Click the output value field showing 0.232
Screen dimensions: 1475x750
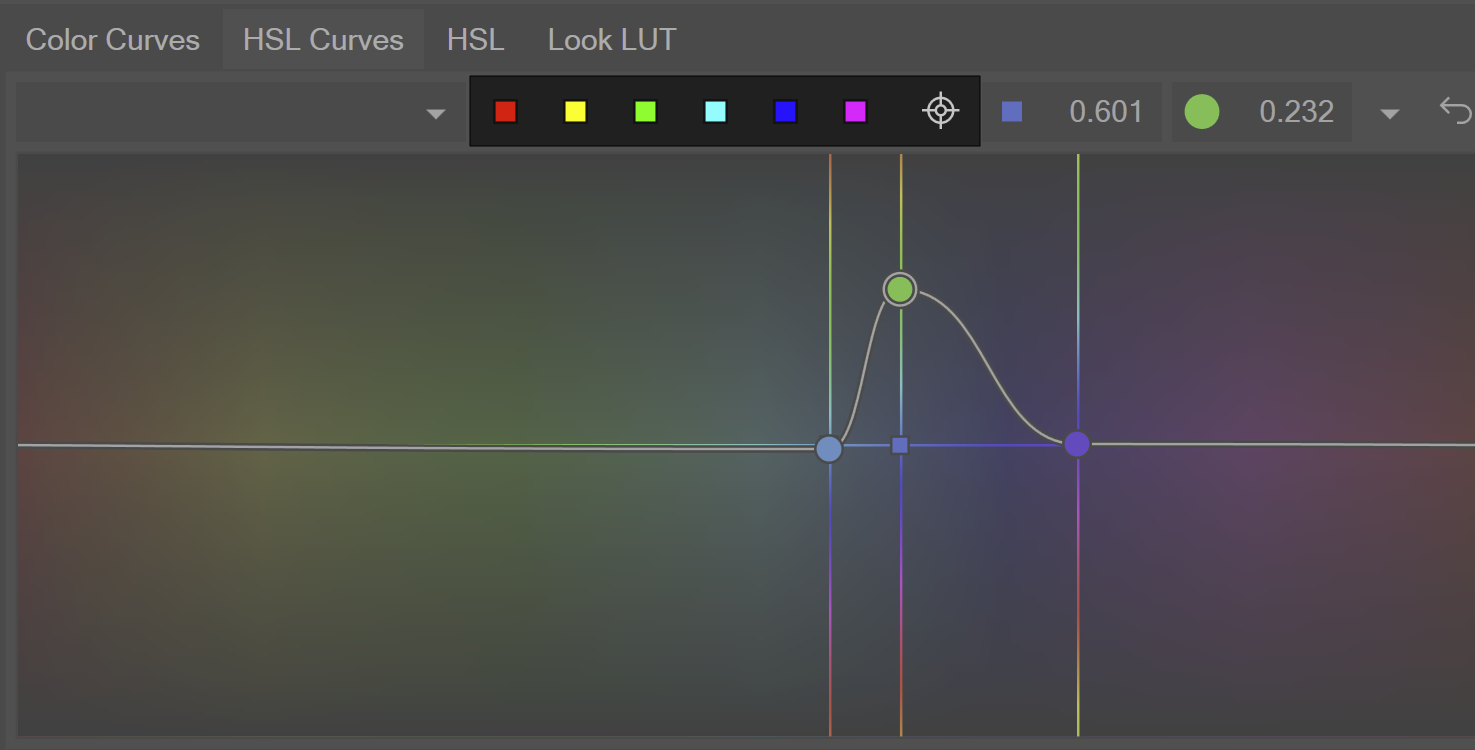(1295, 112)
